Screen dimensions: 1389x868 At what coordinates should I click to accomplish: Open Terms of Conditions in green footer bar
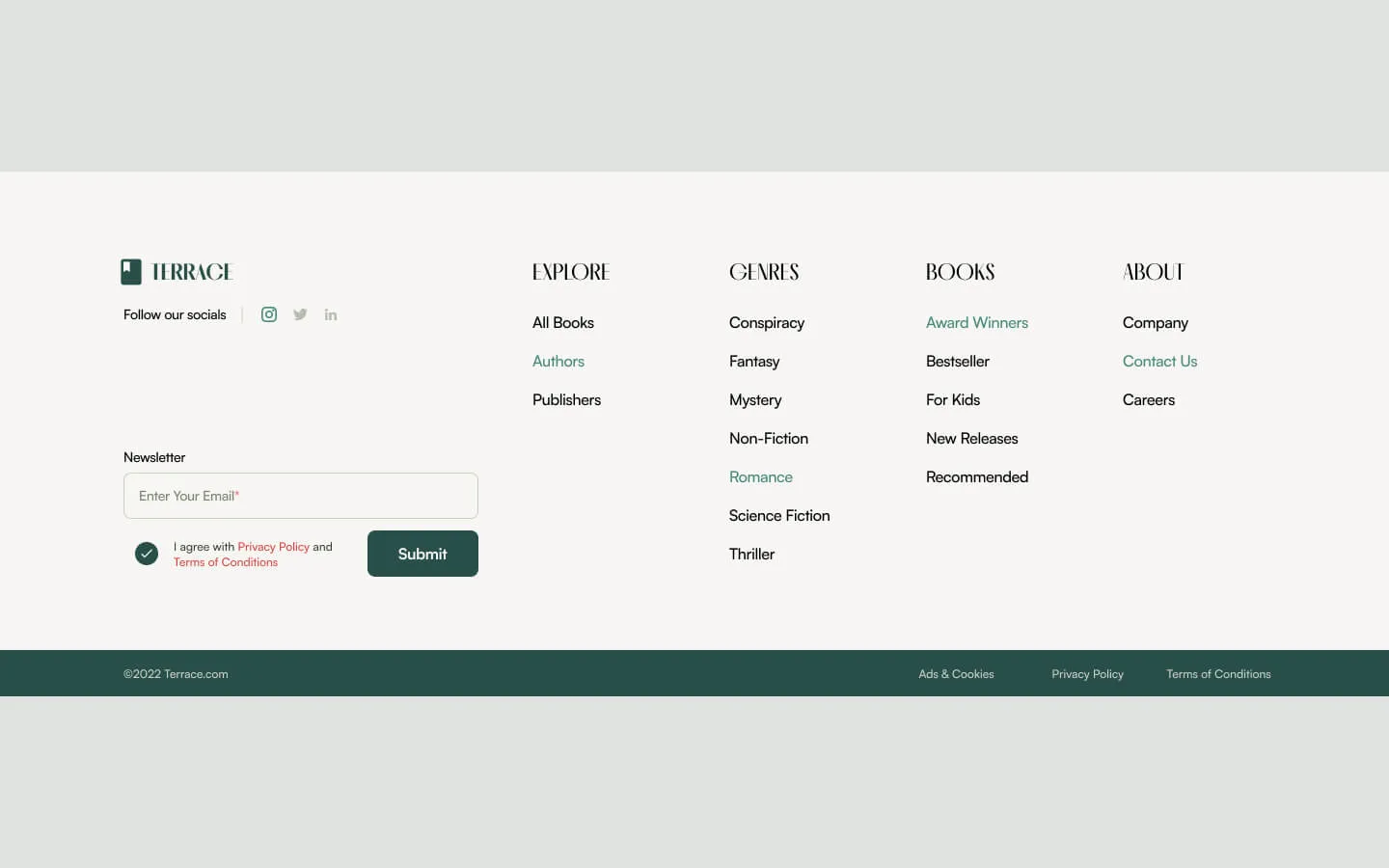click(x=1218, y=674)
